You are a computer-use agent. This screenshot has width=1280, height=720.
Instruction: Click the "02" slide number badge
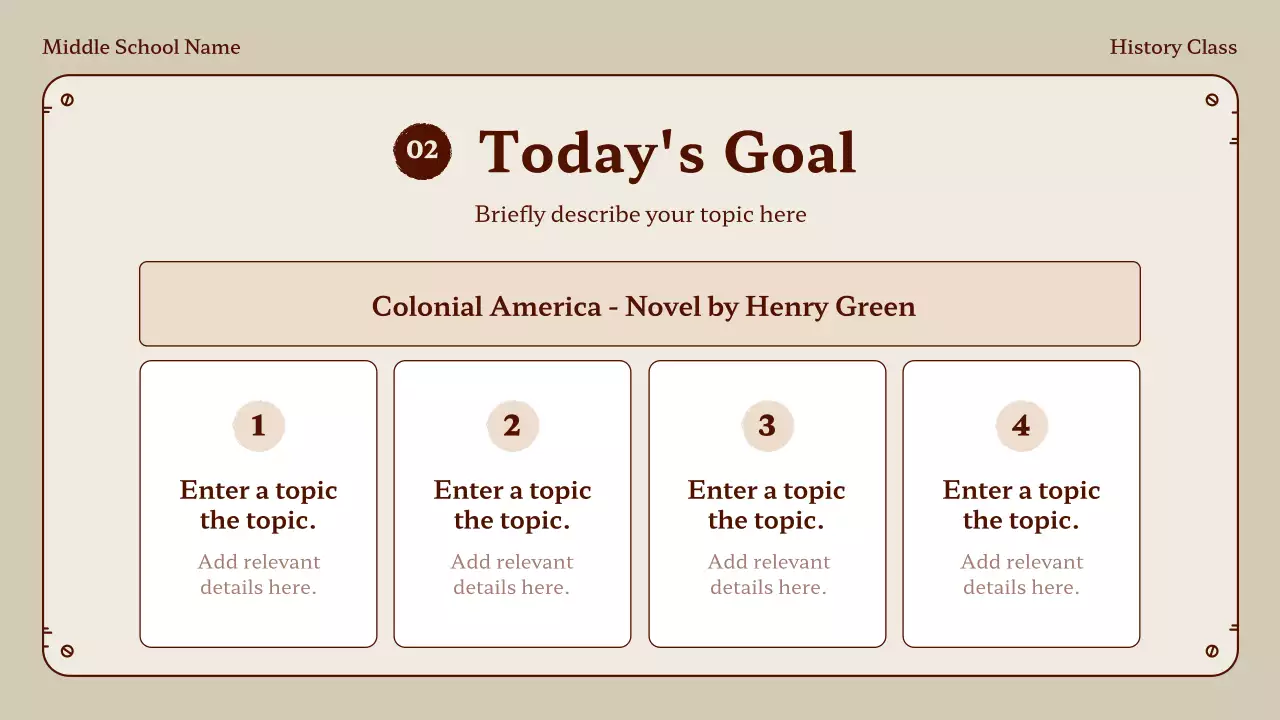[x=422, y=151]
